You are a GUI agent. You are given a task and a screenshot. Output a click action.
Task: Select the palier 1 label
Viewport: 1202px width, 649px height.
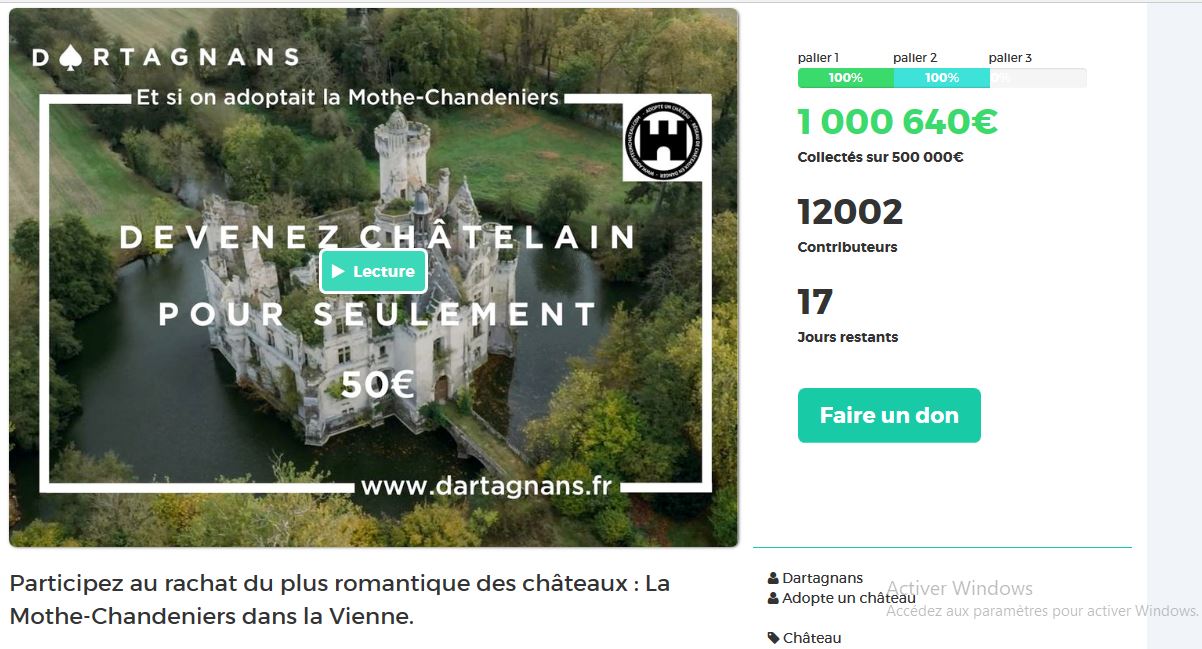(x=818, y=58)
